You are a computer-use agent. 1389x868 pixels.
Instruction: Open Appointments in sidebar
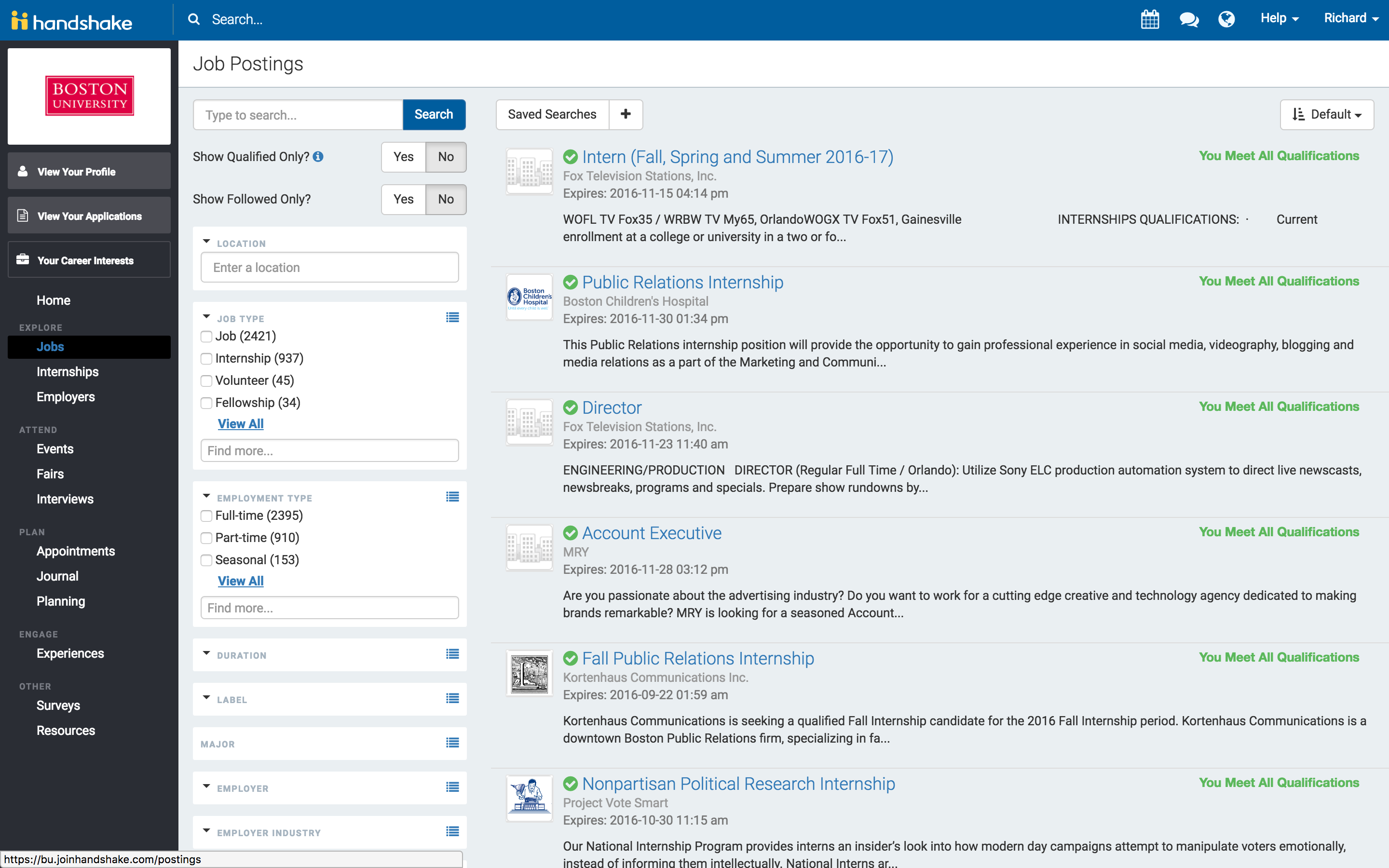tap(76, 551)
